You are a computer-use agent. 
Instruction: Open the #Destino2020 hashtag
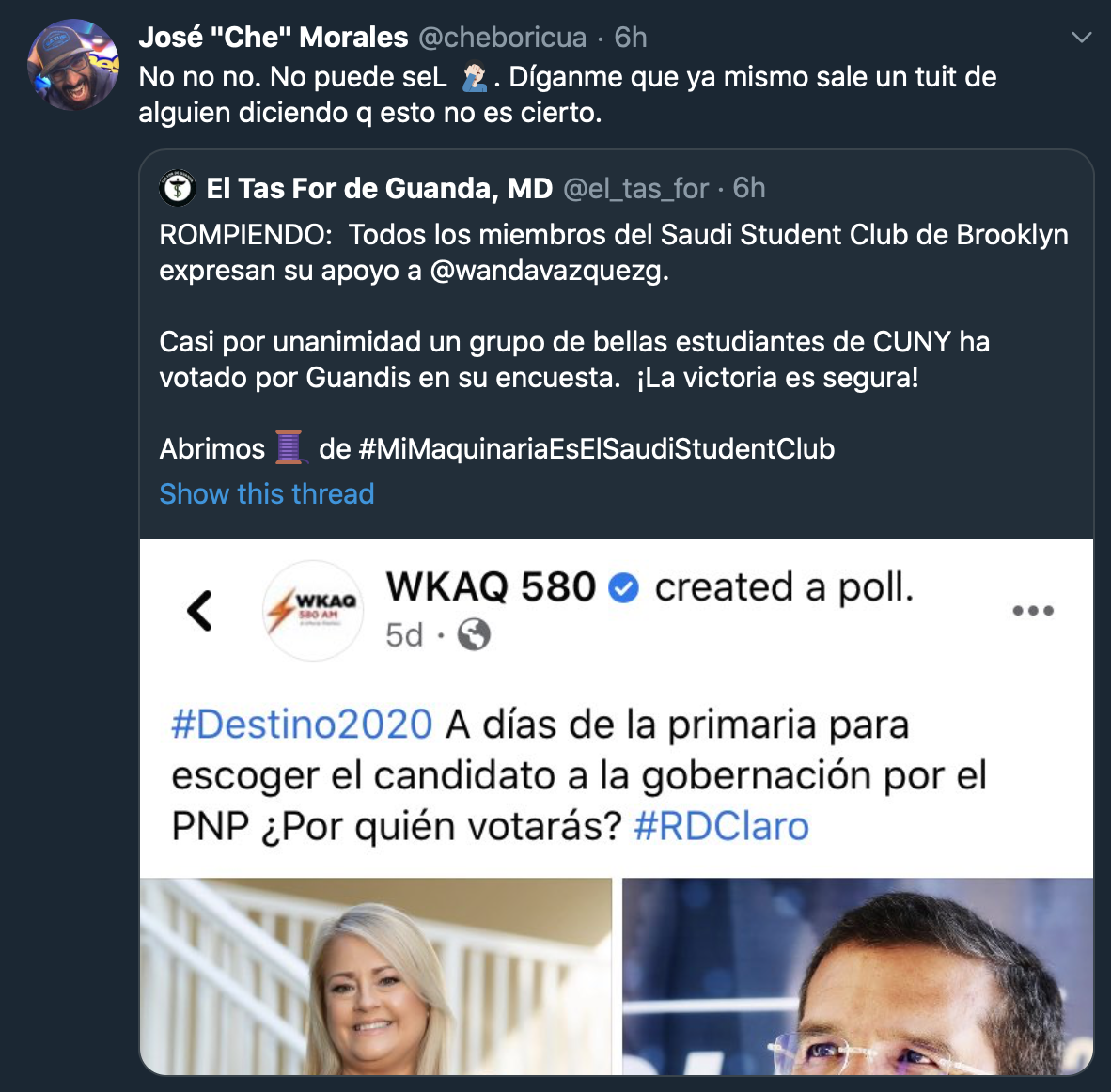pyautogui.click(x=302, y=725)
